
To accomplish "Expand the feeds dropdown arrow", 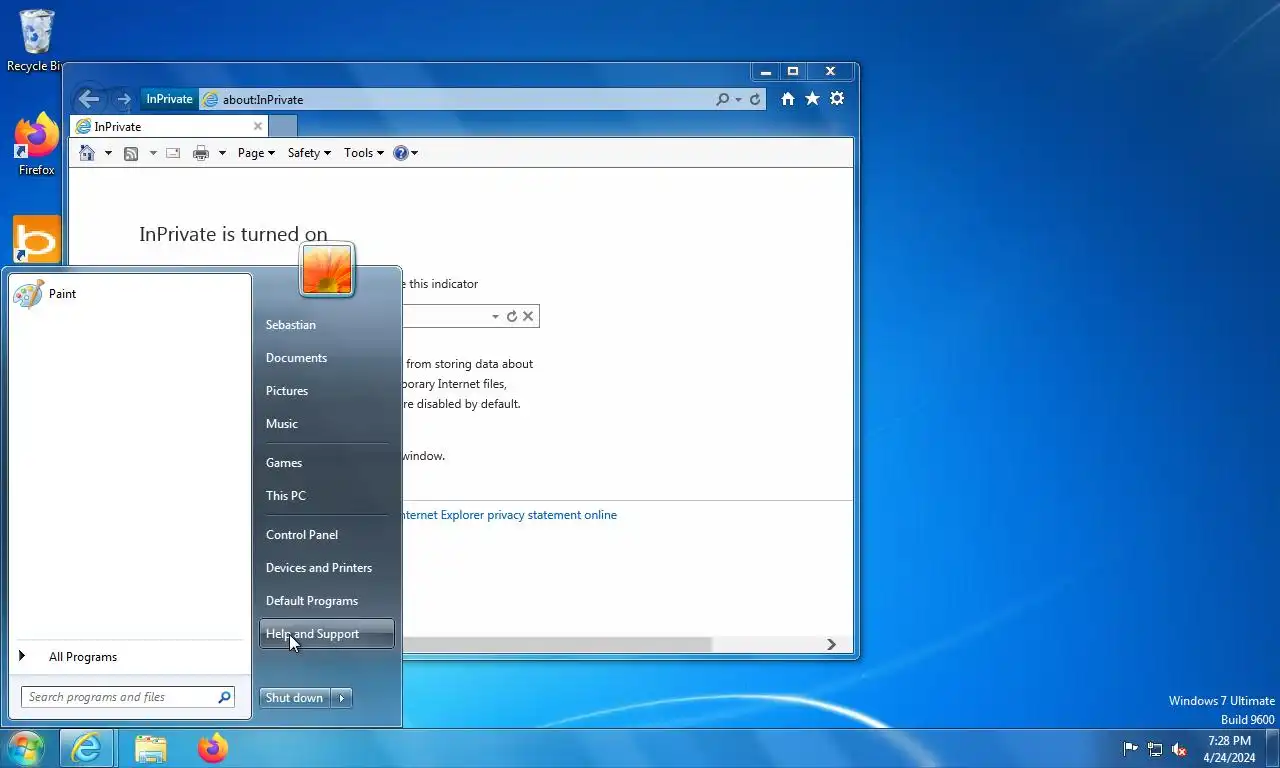I will pos(153,153).
